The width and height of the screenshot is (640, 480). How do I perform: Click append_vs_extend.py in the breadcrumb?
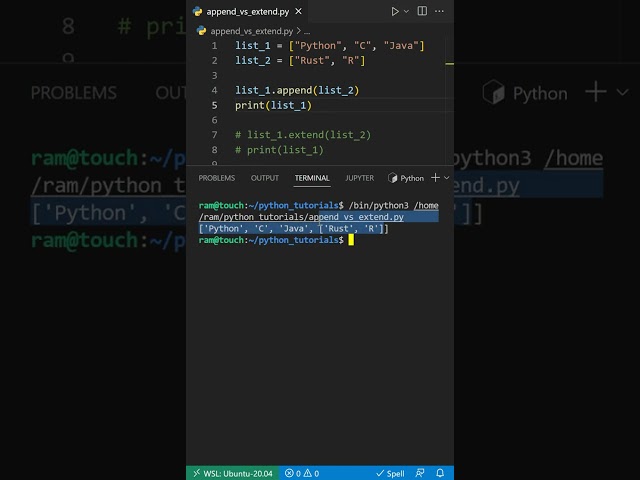251,31
